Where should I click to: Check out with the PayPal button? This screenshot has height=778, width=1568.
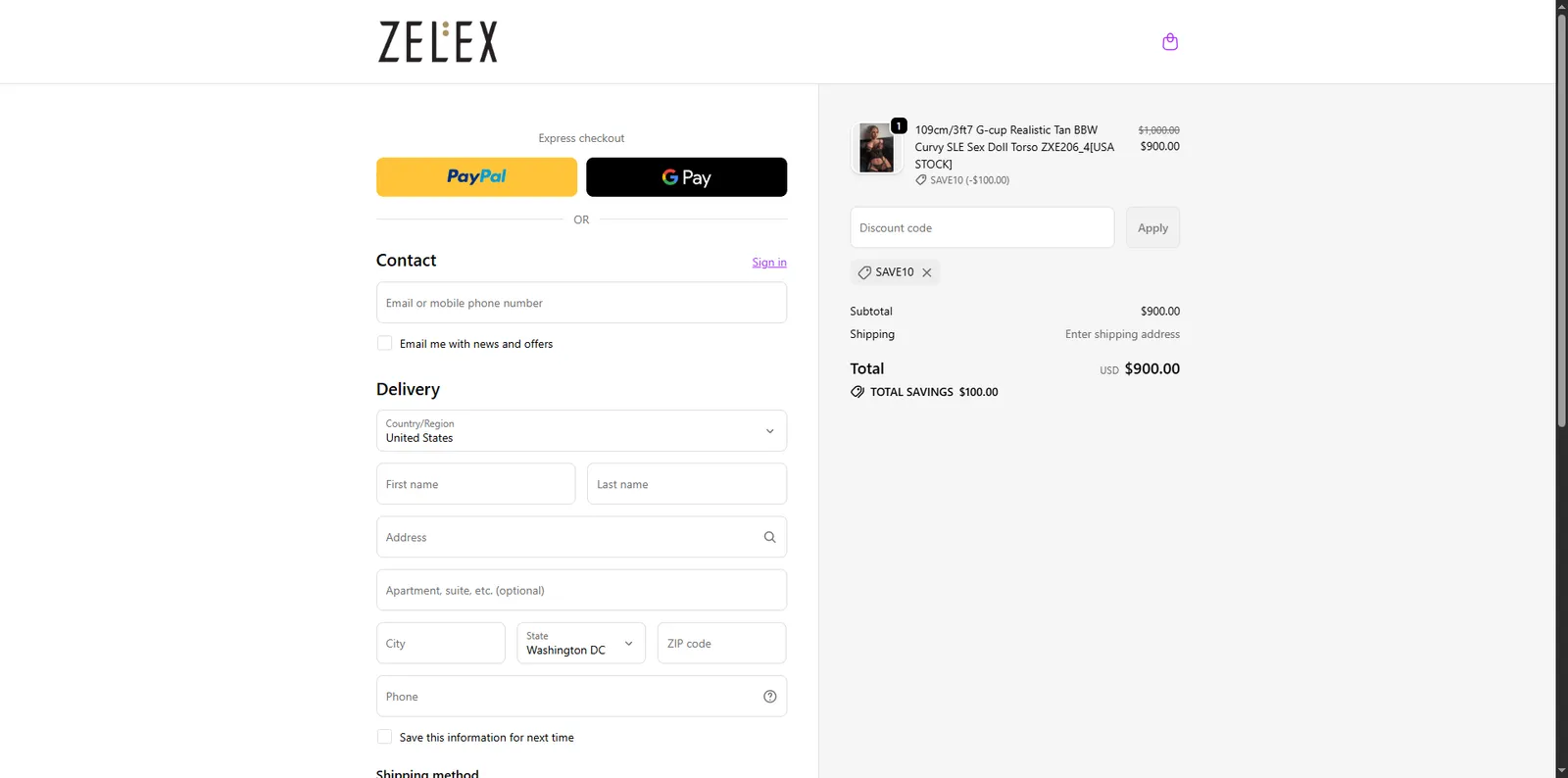tap(476, 176)
